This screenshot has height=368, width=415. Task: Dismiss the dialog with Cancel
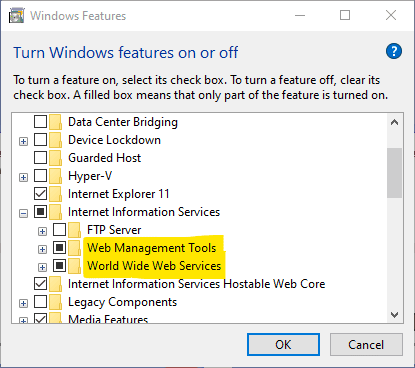(x=366, y=345)
